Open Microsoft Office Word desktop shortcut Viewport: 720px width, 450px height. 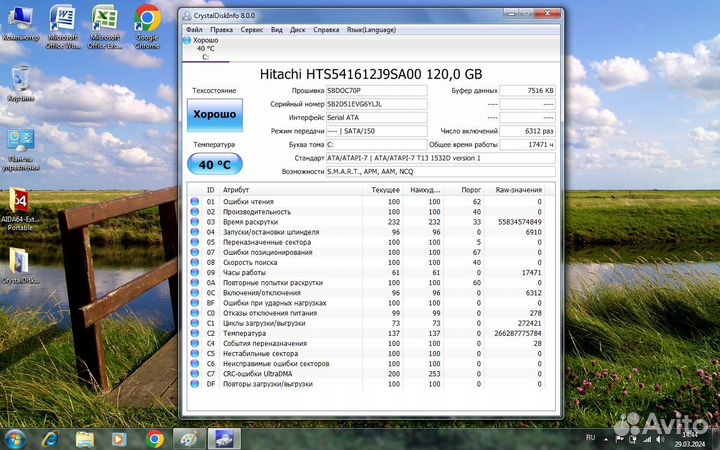tap(63, 27)
